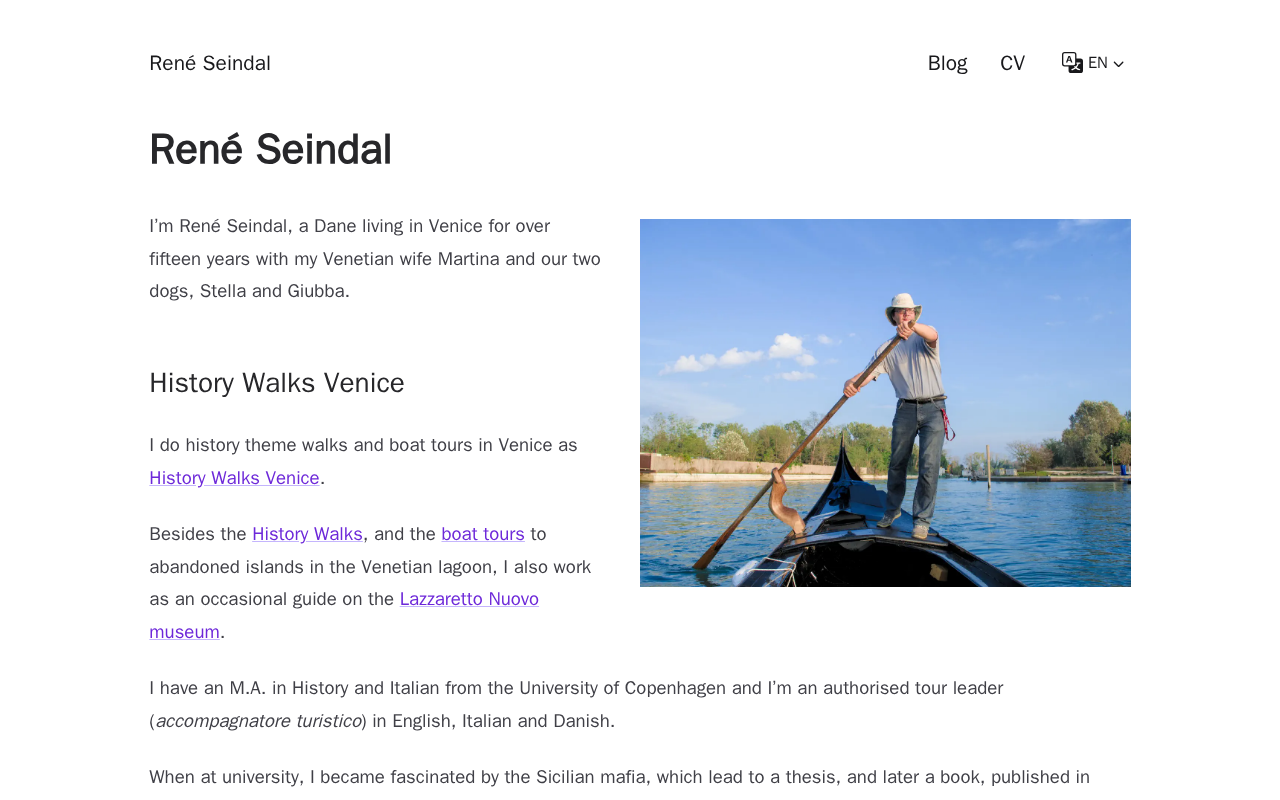Click the translate language icon
Screen dimensions: 1280x800
pyautogui.click(x=1072, y=63)
